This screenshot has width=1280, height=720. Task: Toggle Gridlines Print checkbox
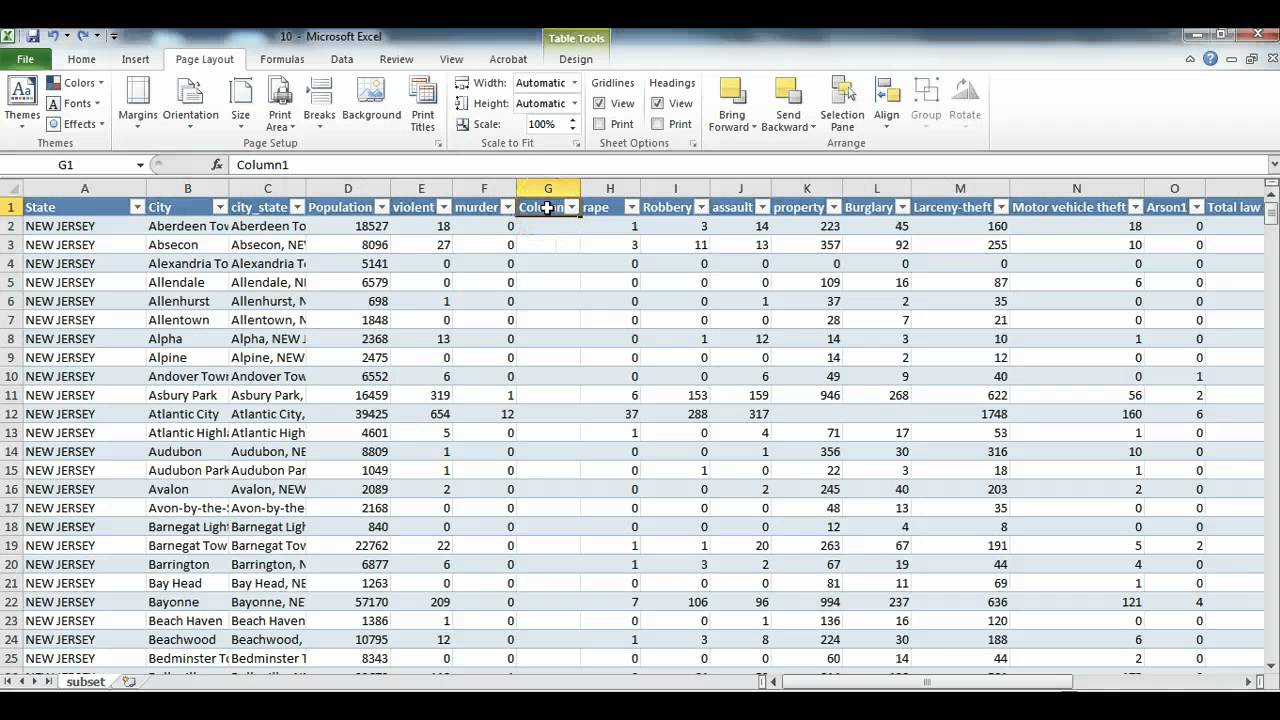599,124
